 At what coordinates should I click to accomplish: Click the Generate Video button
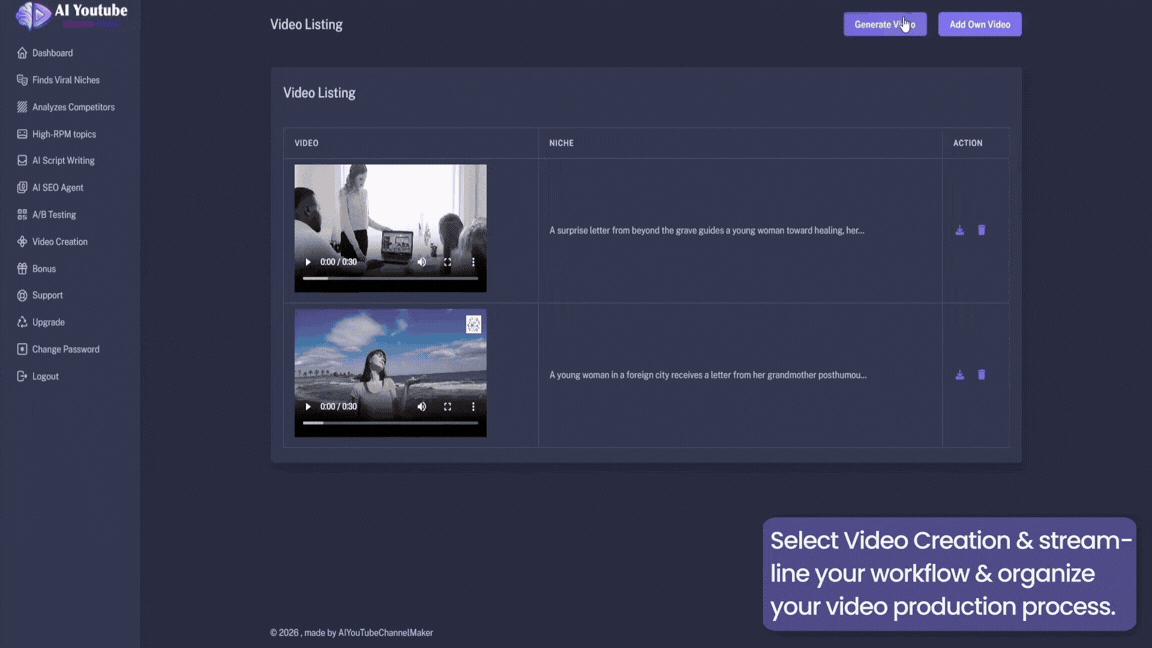coord(885,23)
